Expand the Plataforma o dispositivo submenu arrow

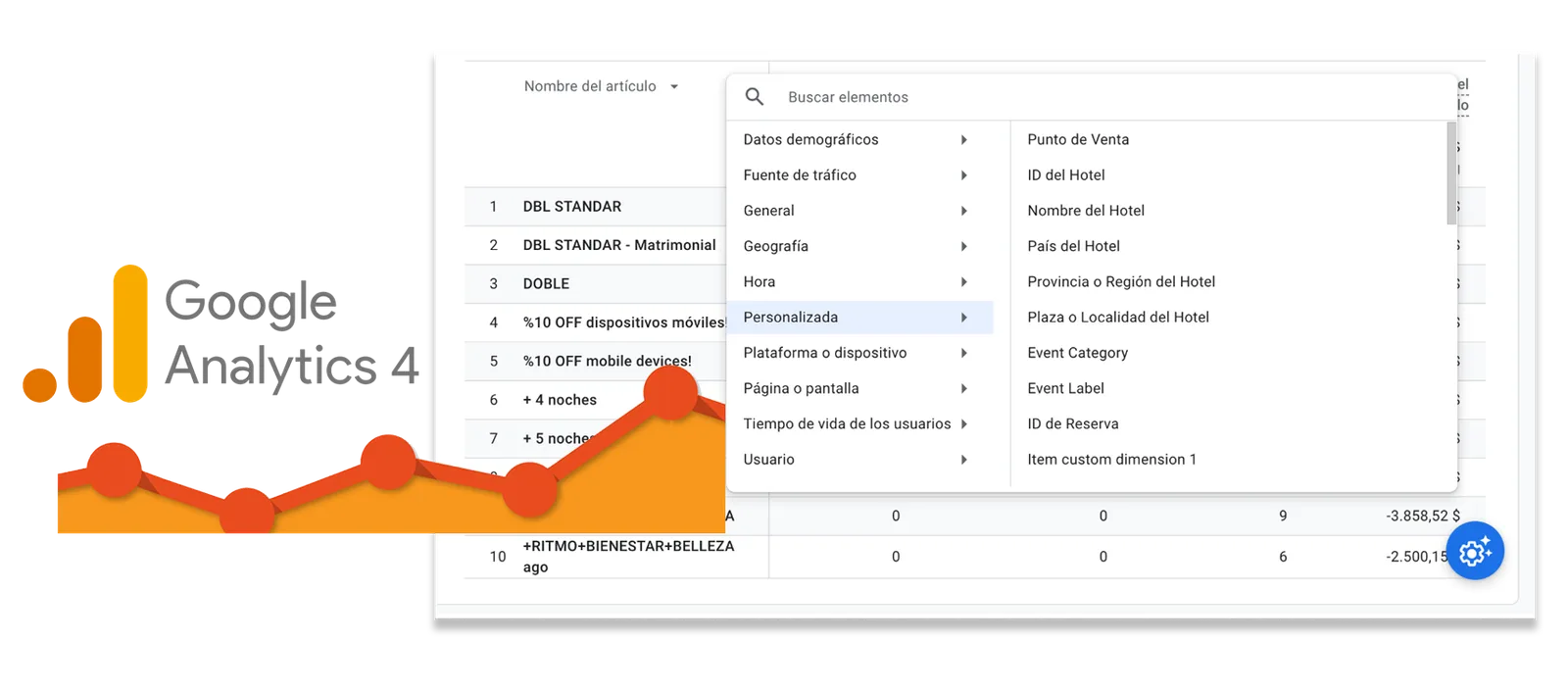pyautogui.click(x=964, y=353)
